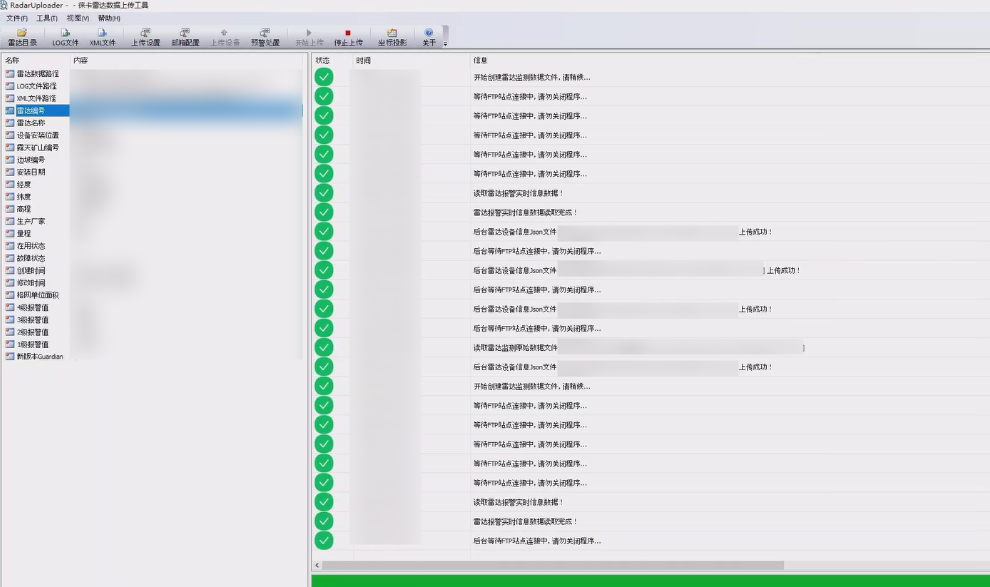Open the 视图(V) menu
990x587 pixels.
tap(77, 18)
